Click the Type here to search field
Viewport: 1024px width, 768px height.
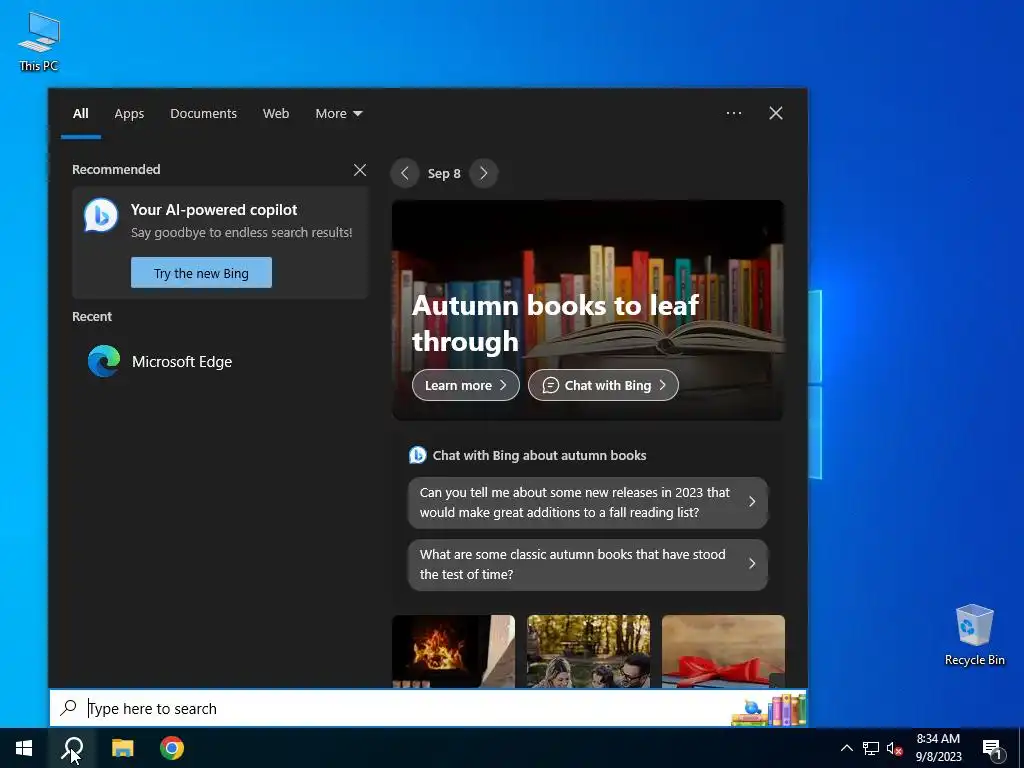pyautogui.click(x=428, y=708)
